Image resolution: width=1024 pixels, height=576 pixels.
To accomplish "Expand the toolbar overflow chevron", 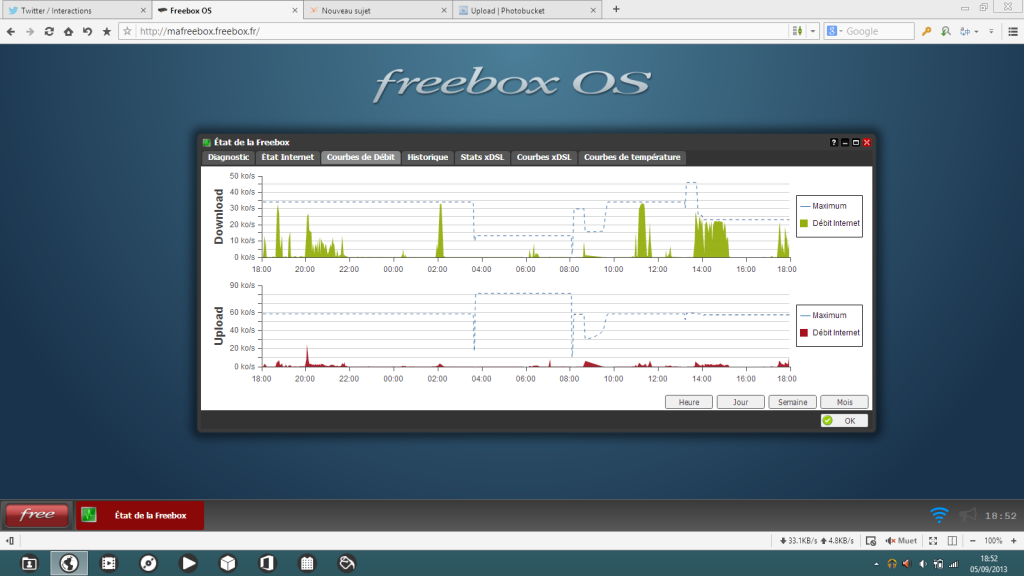I will 991,31.
